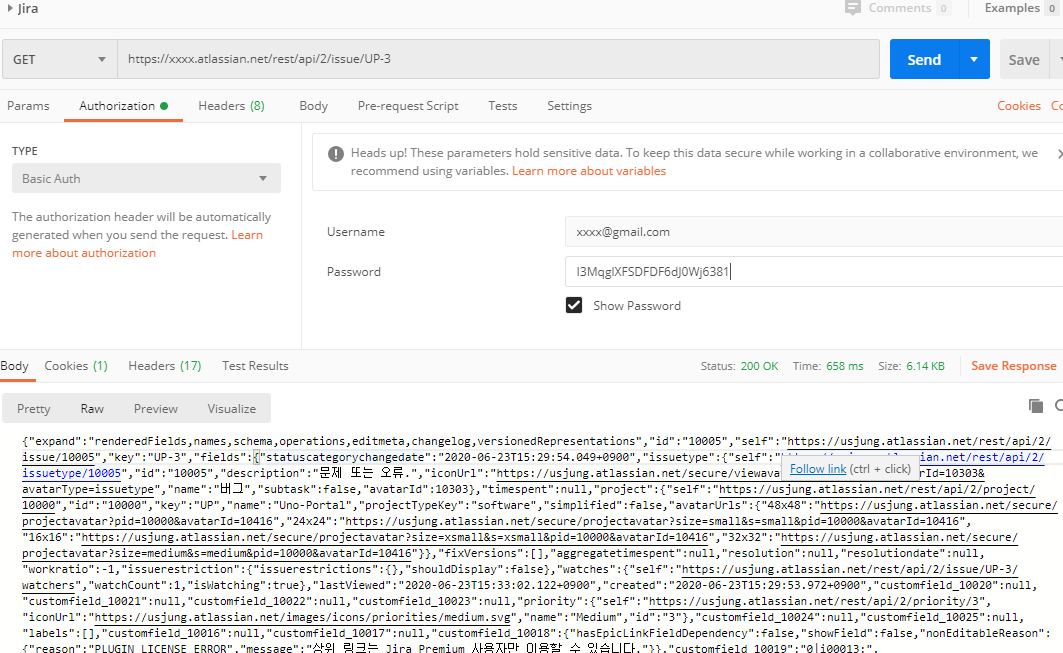This screenshot has width=1063, height=653.
Task: Click the Save Response button
Action: (1014, 365)
